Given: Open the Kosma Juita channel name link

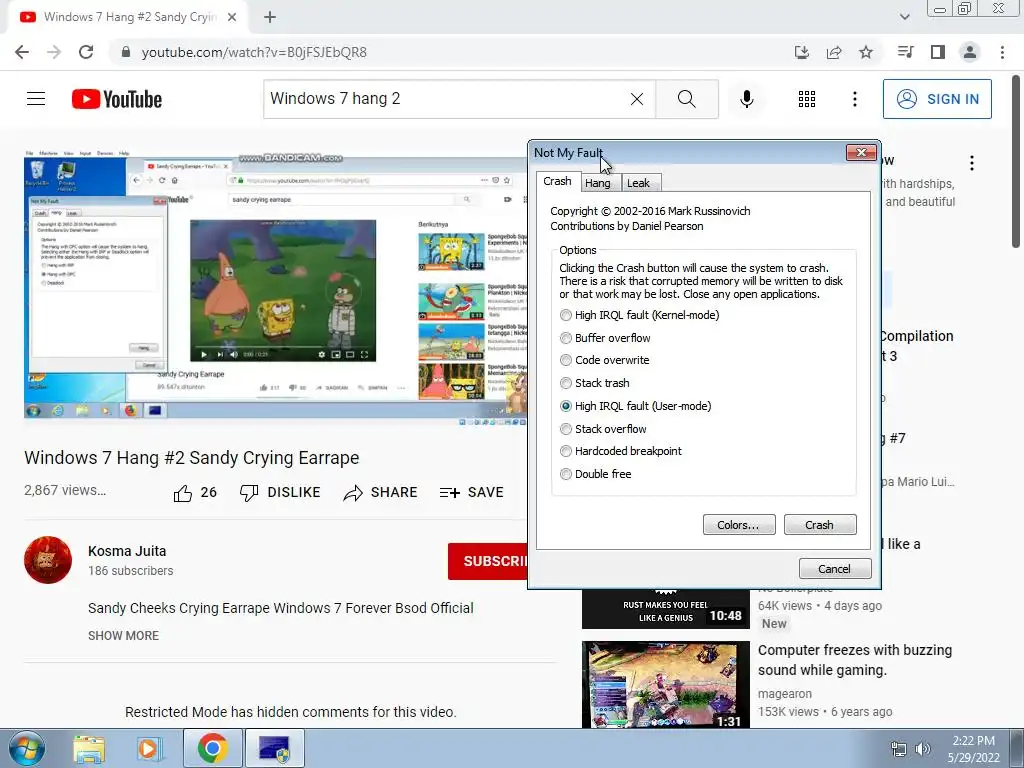Looking at the screenshot, I should pos(127,551).
